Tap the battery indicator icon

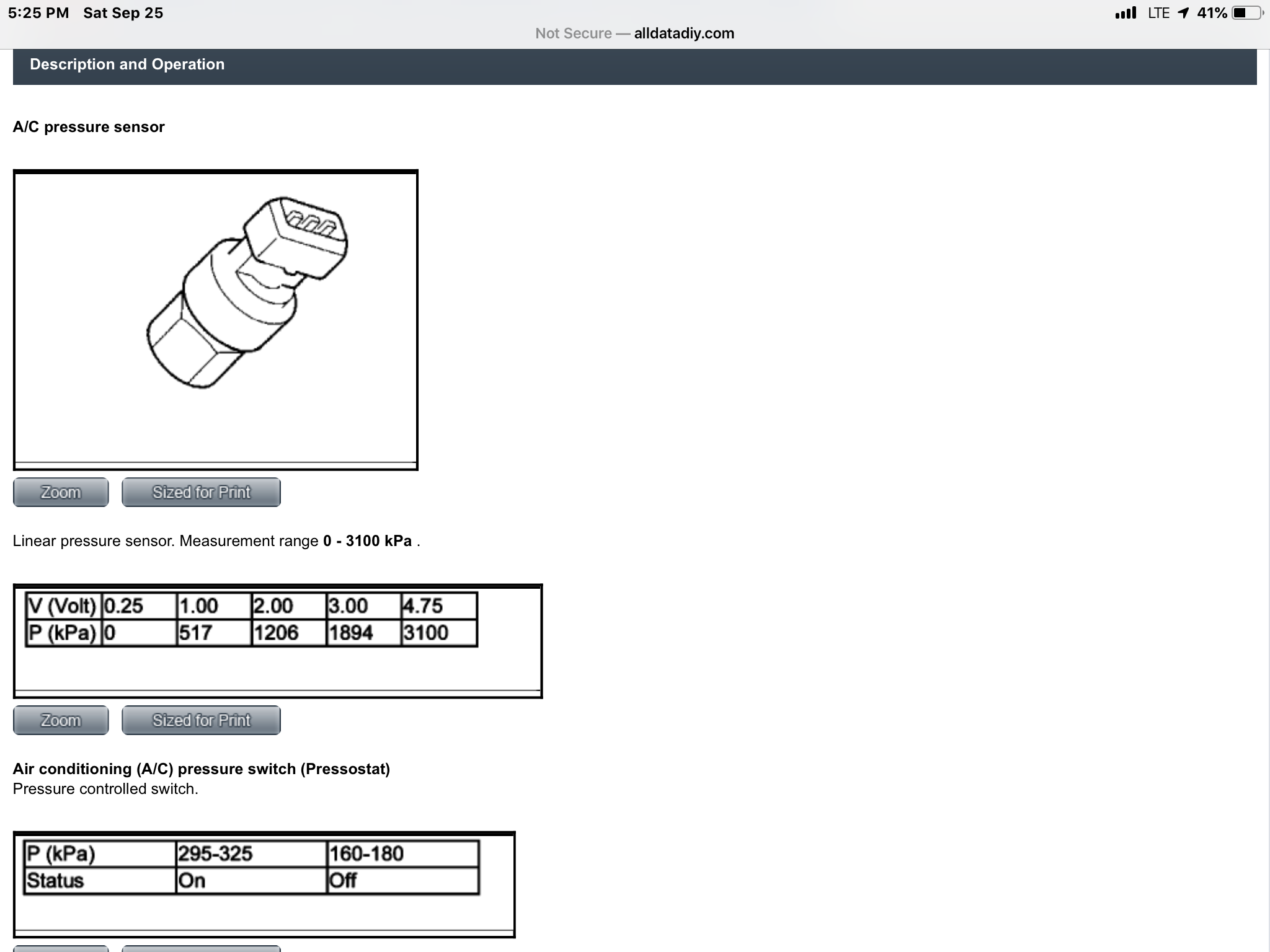1247,13
